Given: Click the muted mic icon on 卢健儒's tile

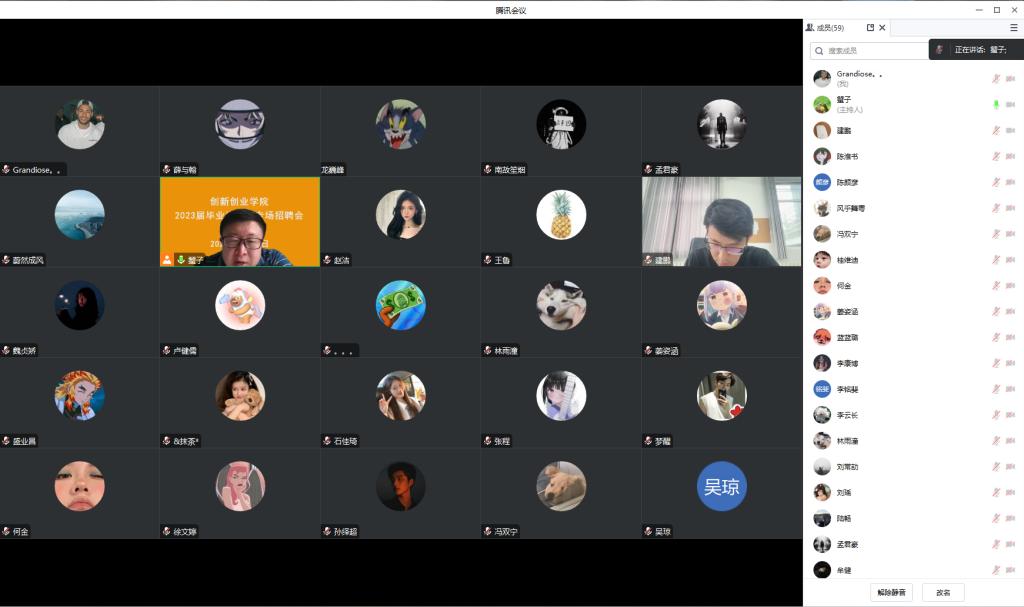Looking at the screenshot, I should pyautogui.click(x=166, y=351).
